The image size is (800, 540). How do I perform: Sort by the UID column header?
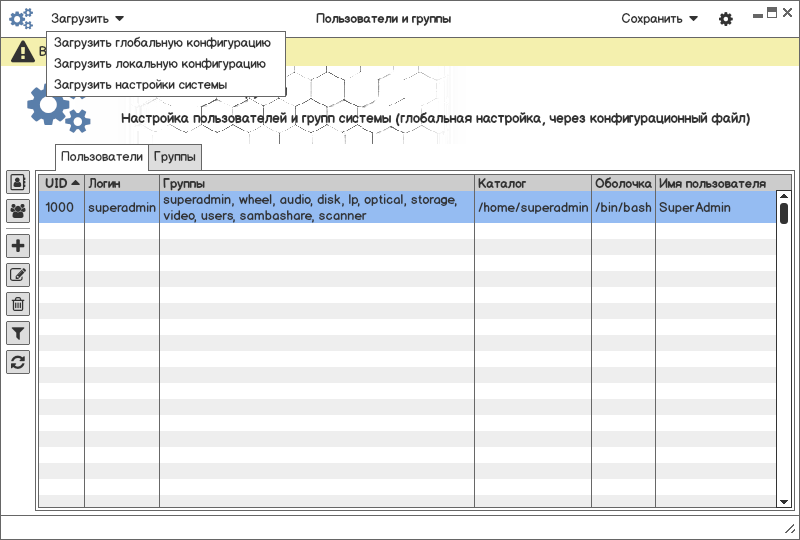62,184
